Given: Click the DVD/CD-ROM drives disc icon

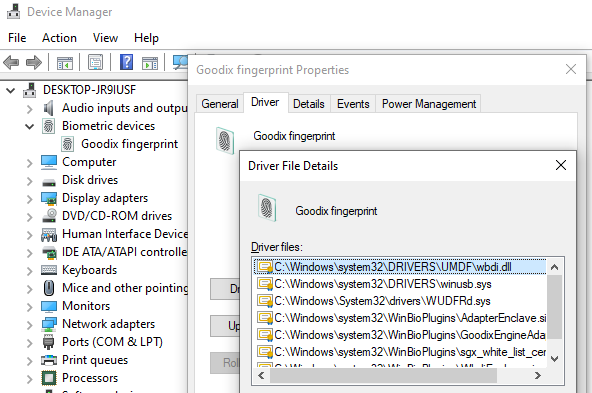Looking at the screenshot, I should [x=49, y=216].
